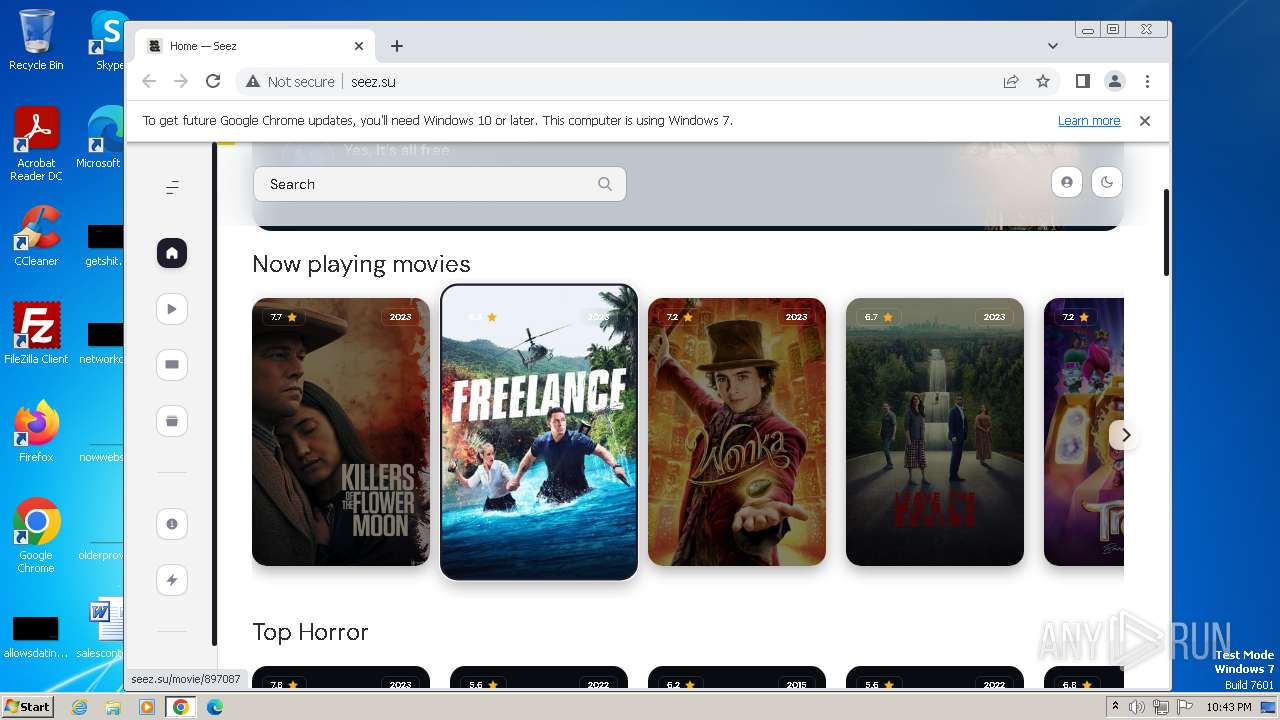Image resolution: width=1280 pixels, height=720 pixels.
Task: Expand the tab search chevron
Action: 1053,46
